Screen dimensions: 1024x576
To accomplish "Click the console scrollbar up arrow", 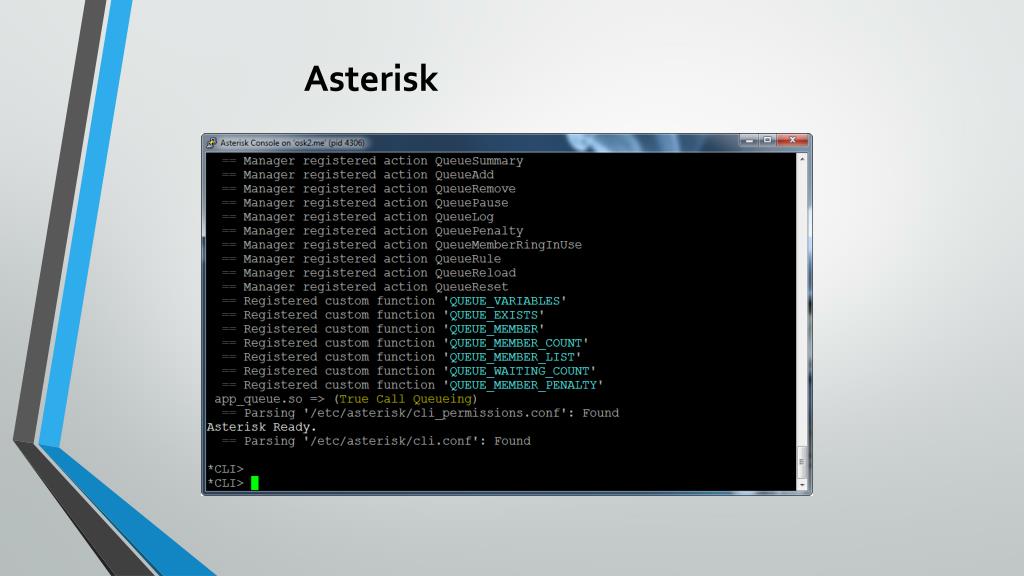I will pos(802,159).
